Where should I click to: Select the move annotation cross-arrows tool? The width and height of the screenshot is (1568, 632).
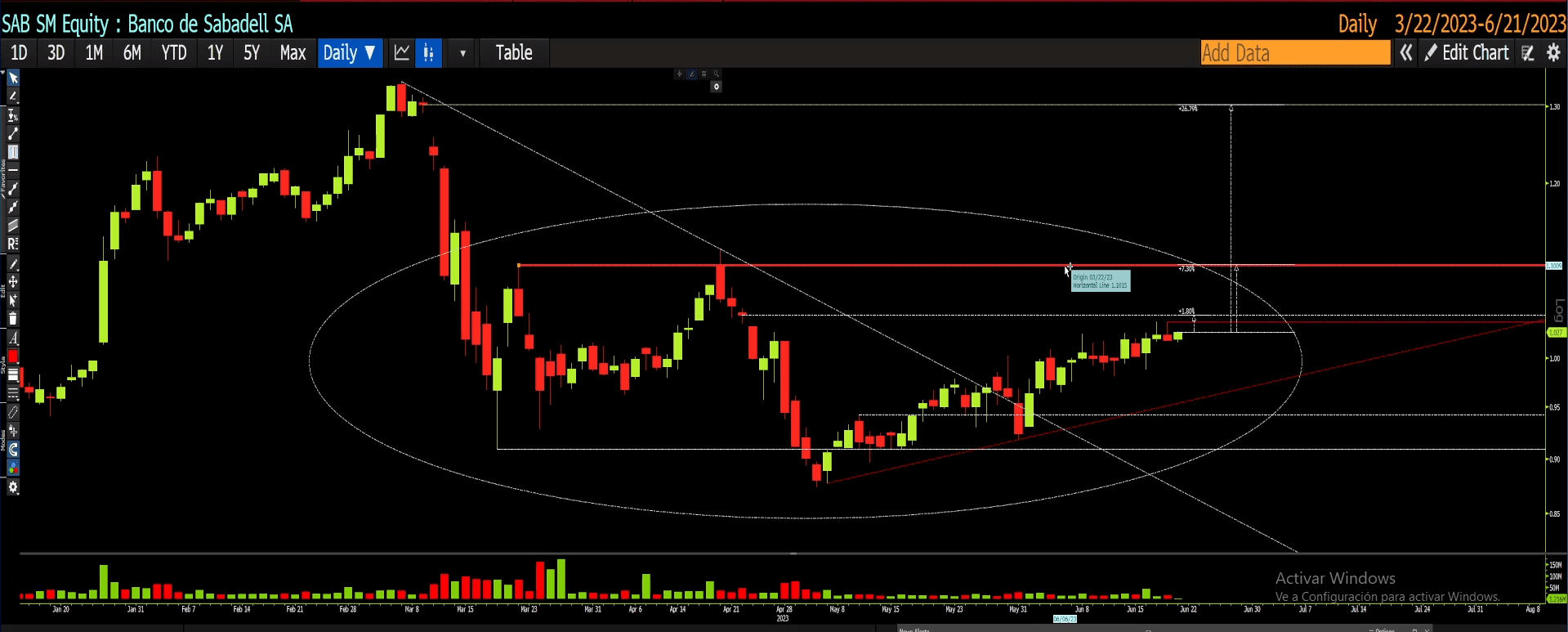tap(13, 282)
